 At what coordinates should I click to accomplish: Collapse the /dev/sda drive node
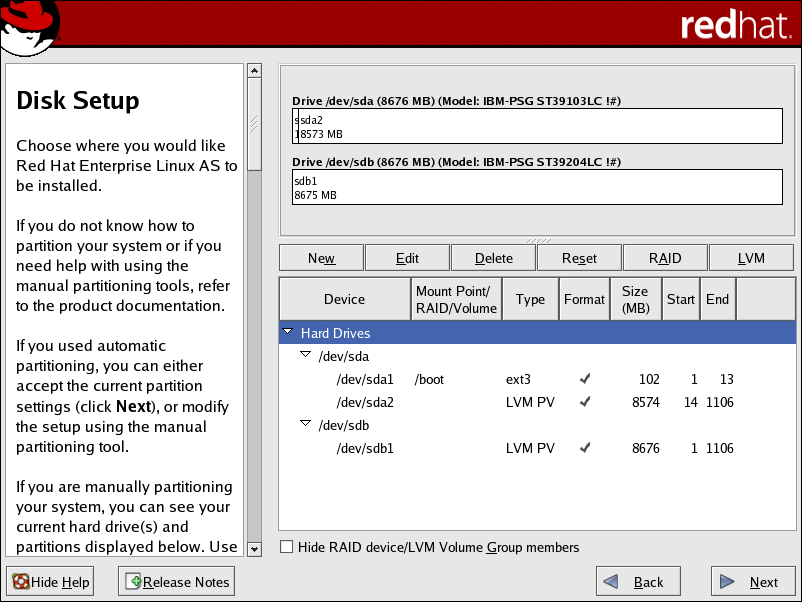pyautogui.click(x=306, y=356)
